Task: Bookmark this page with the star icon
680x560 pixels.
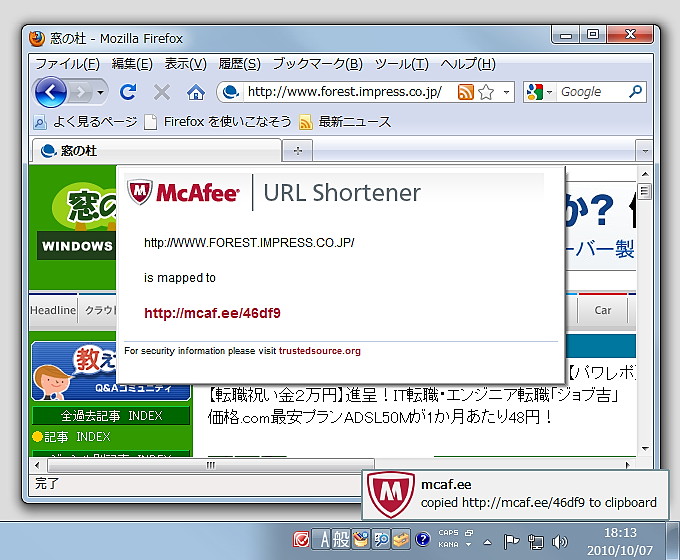Action: coord(486,92)
